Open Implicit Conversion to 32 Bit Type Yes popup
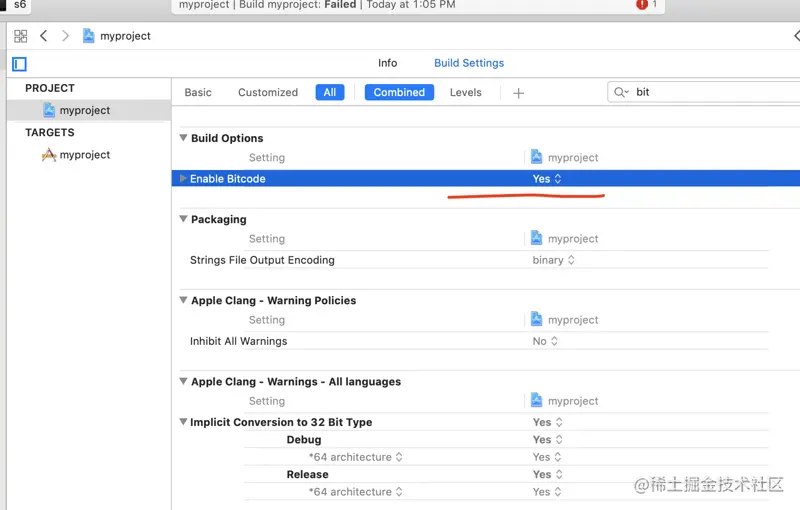 point(547,422)
